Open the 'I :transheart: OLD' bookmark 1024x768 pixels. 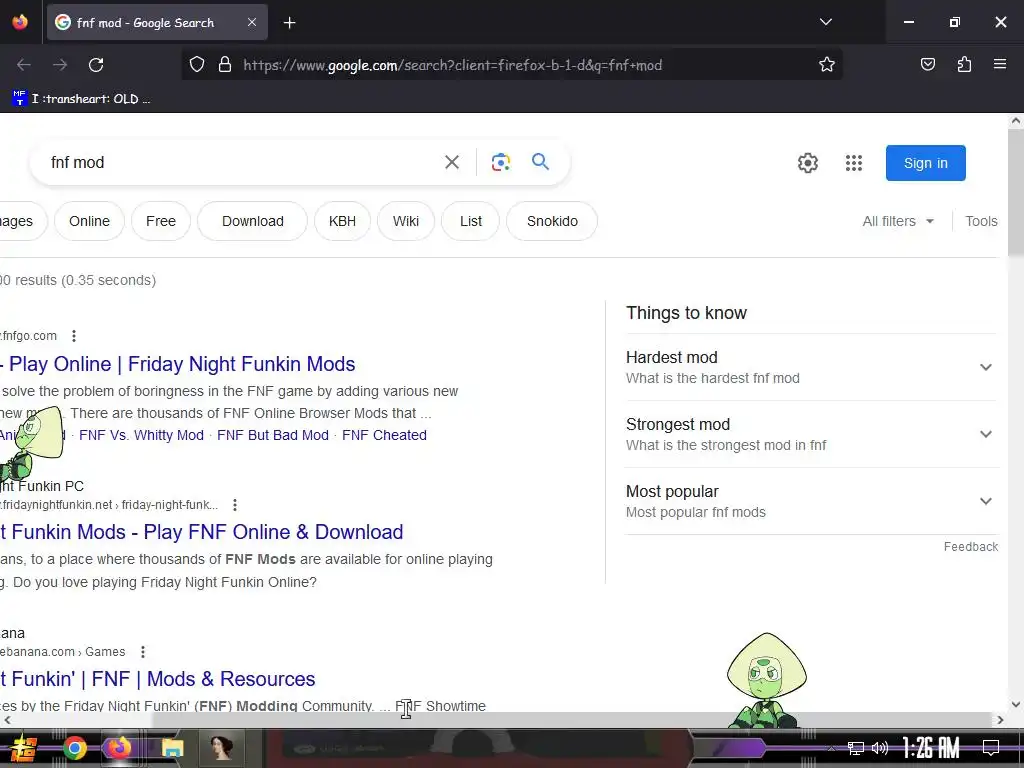tap(82, 99)
